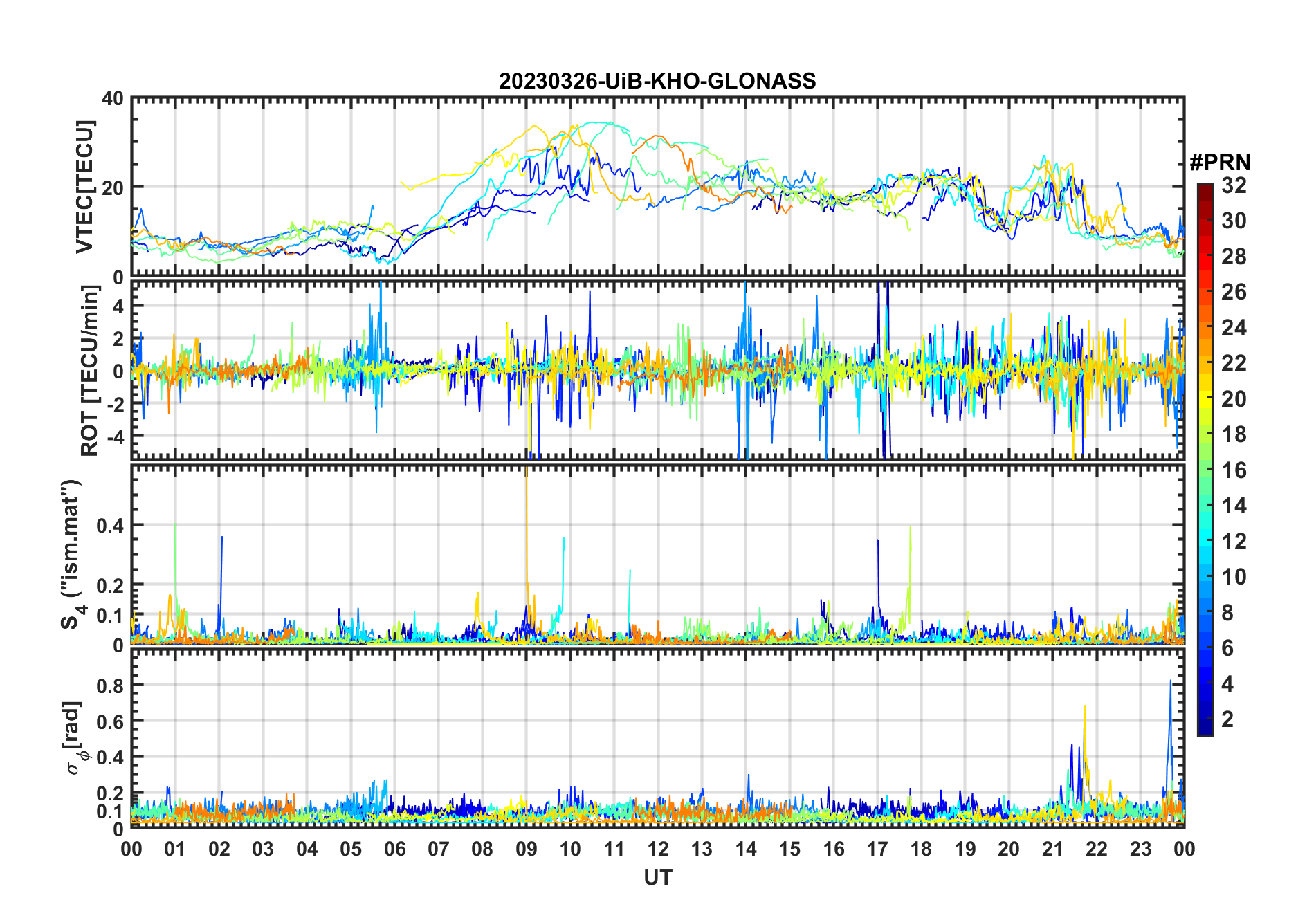Click colorbar tick label 30
Viewport: 1316px width, 920px height.
(1234, 221)
